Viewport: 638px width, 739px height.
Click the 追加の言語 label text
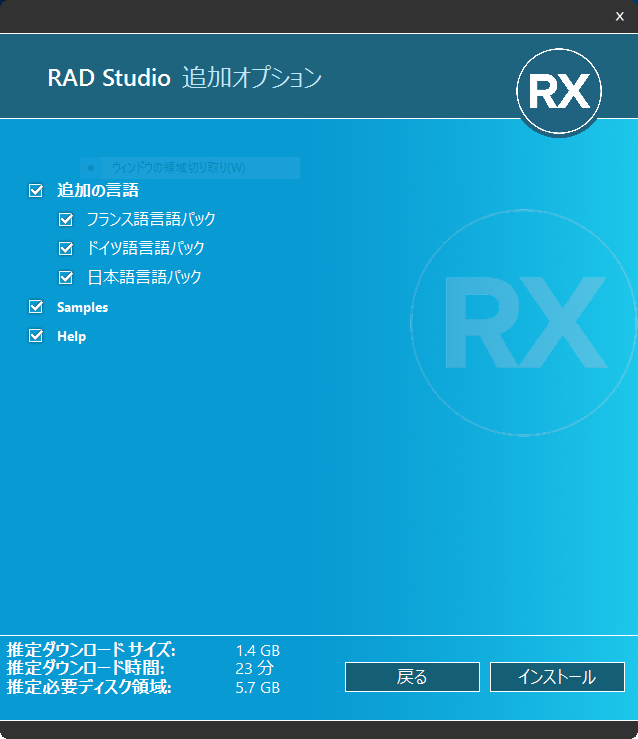click(x=98, y=190)
